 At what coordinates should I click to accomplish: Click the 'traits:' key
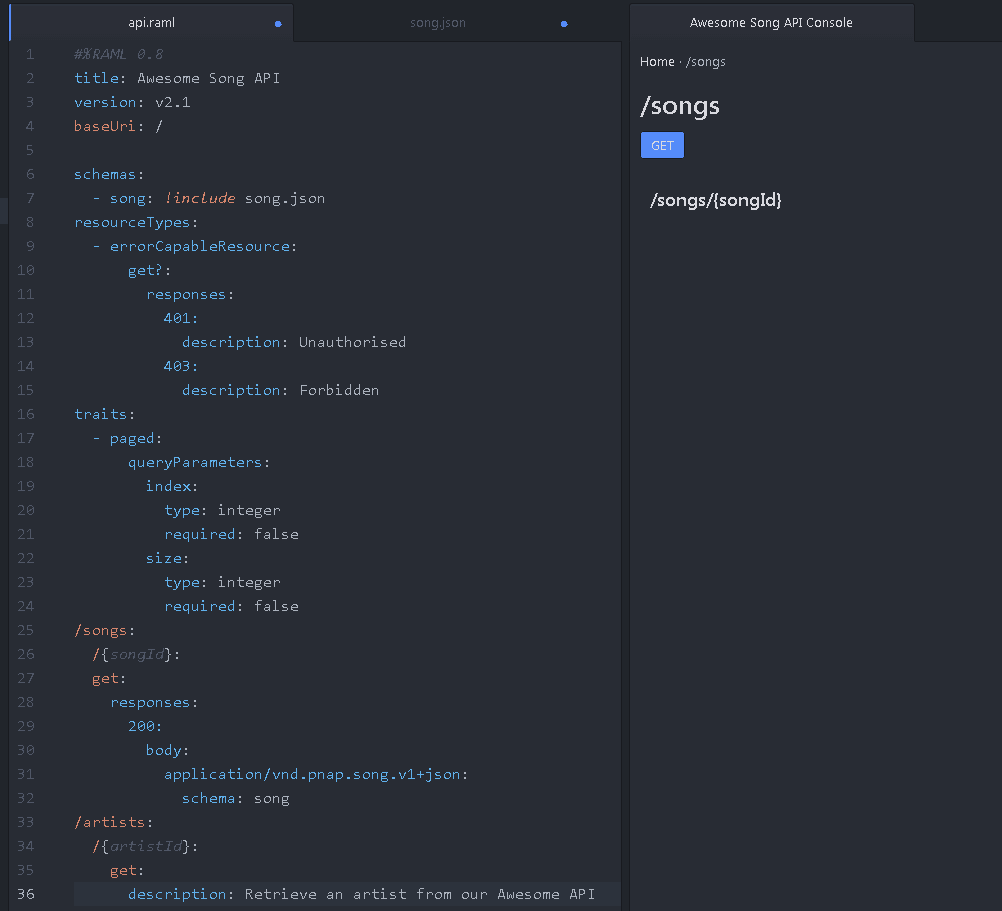pyautogui.click(x=105, y=414)
